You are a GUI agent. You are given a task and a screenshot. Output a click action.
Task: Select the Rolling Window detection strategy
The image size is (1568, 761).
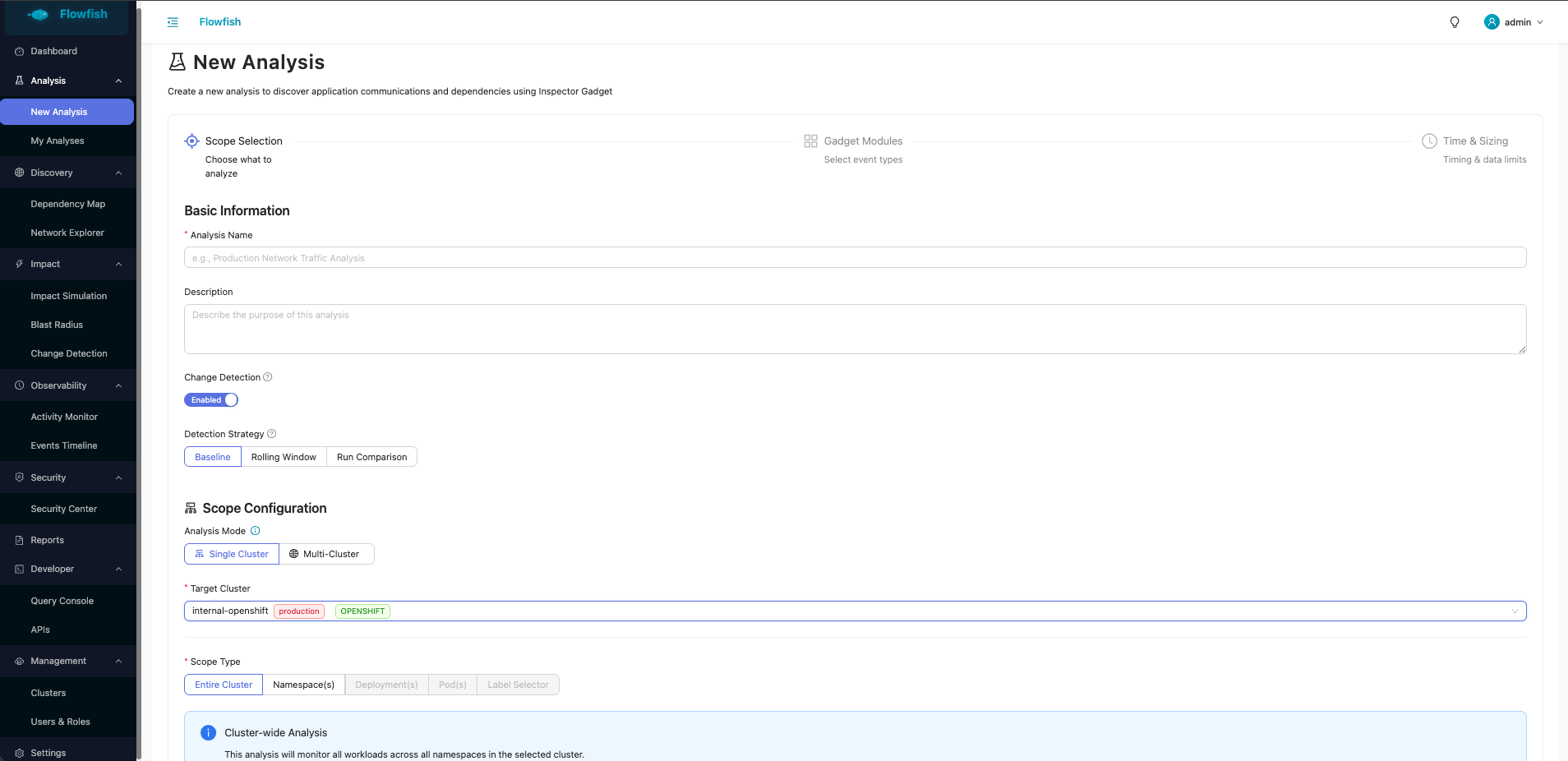coord(284,457)
